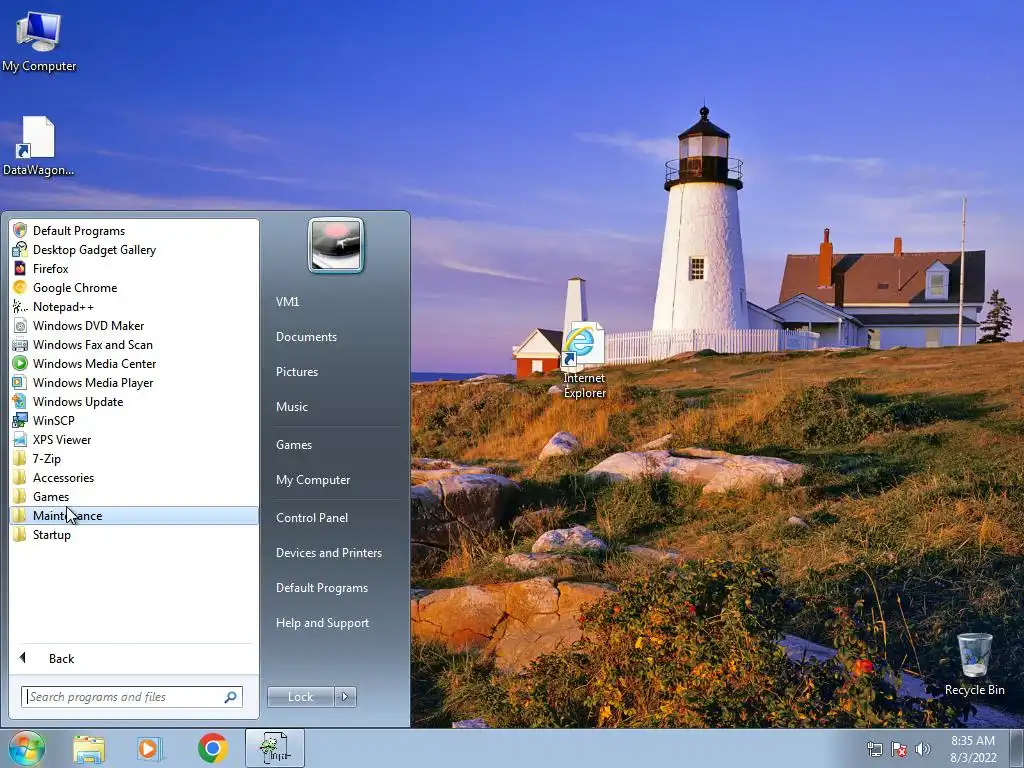
Task: Expand the Startup folder
Action: (x=134, y=534)
